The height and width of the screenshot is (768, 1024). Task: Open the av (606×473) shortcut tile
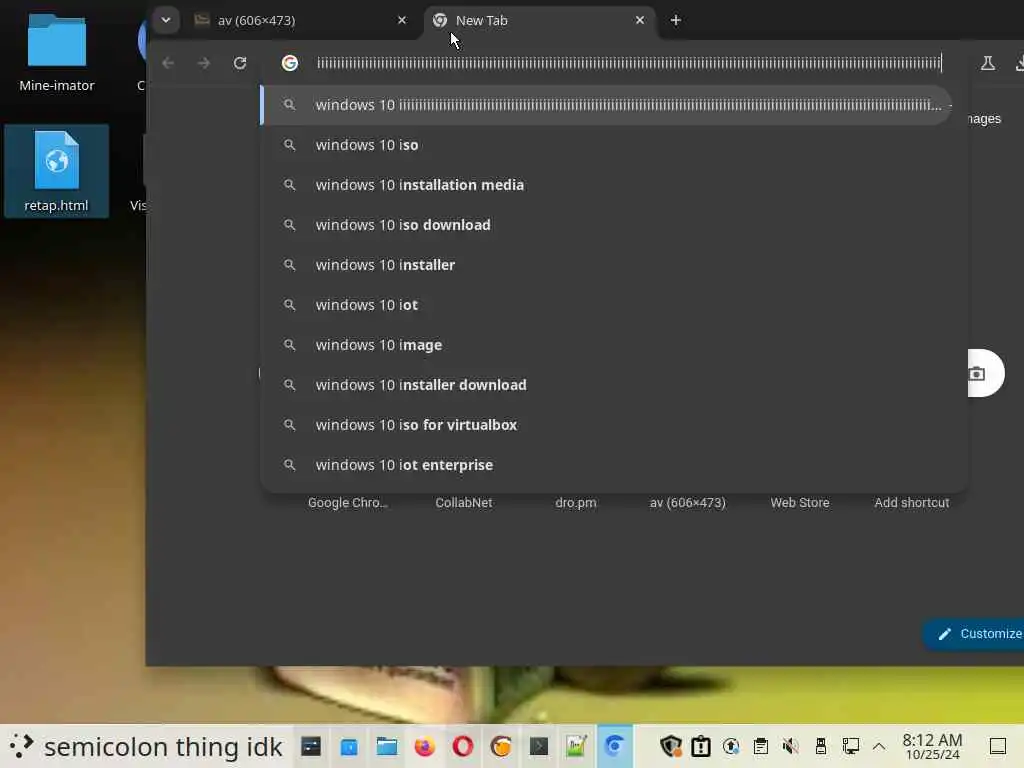tap(688, 503)
